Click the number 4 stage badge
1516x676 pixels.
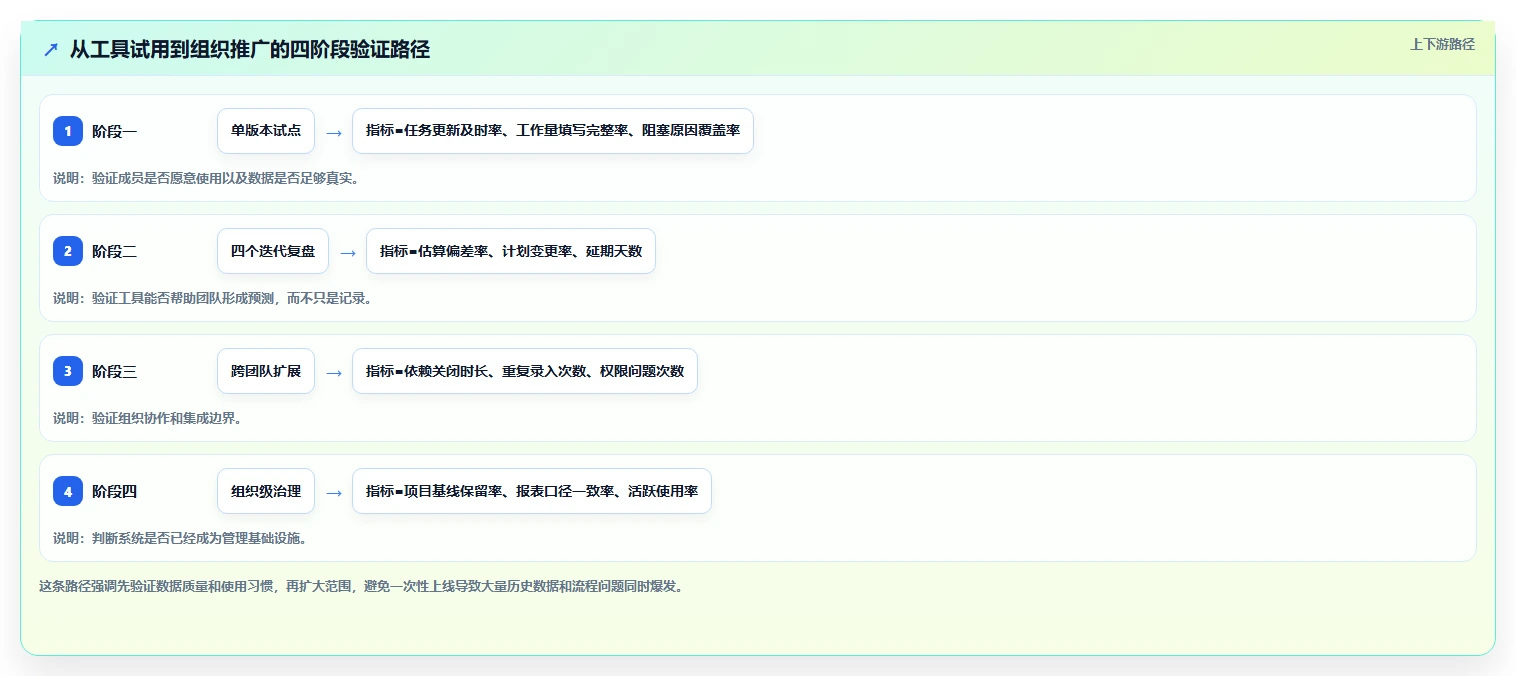pos(68,491)
